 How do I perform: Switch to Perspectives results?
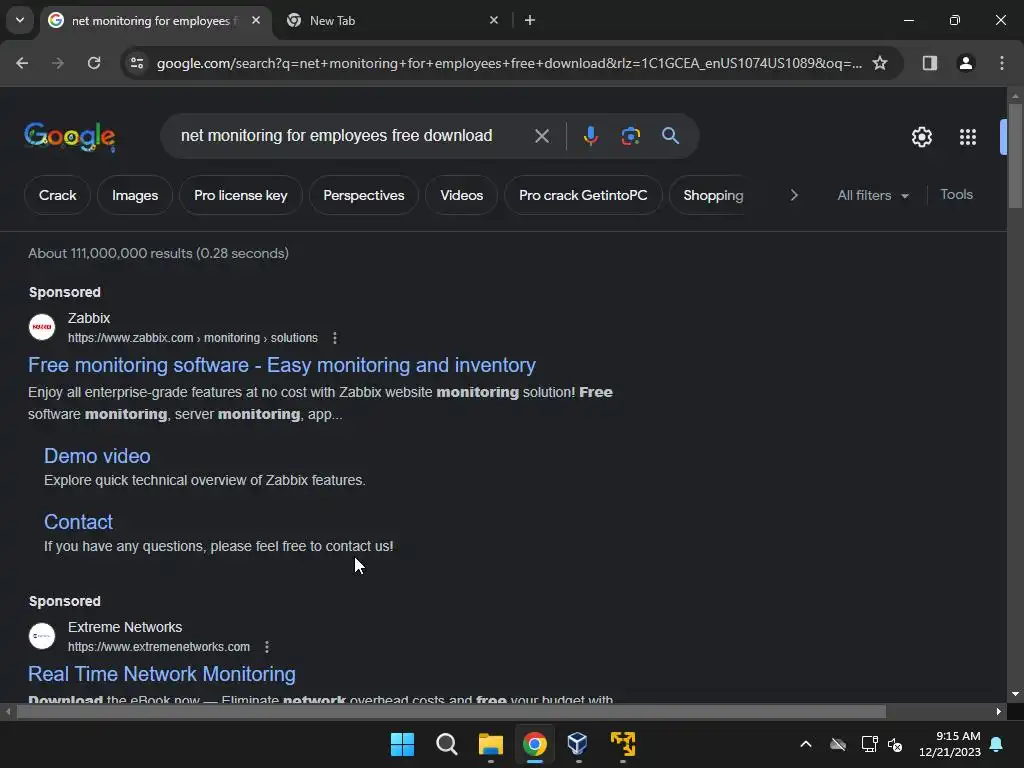click(364, 195)
